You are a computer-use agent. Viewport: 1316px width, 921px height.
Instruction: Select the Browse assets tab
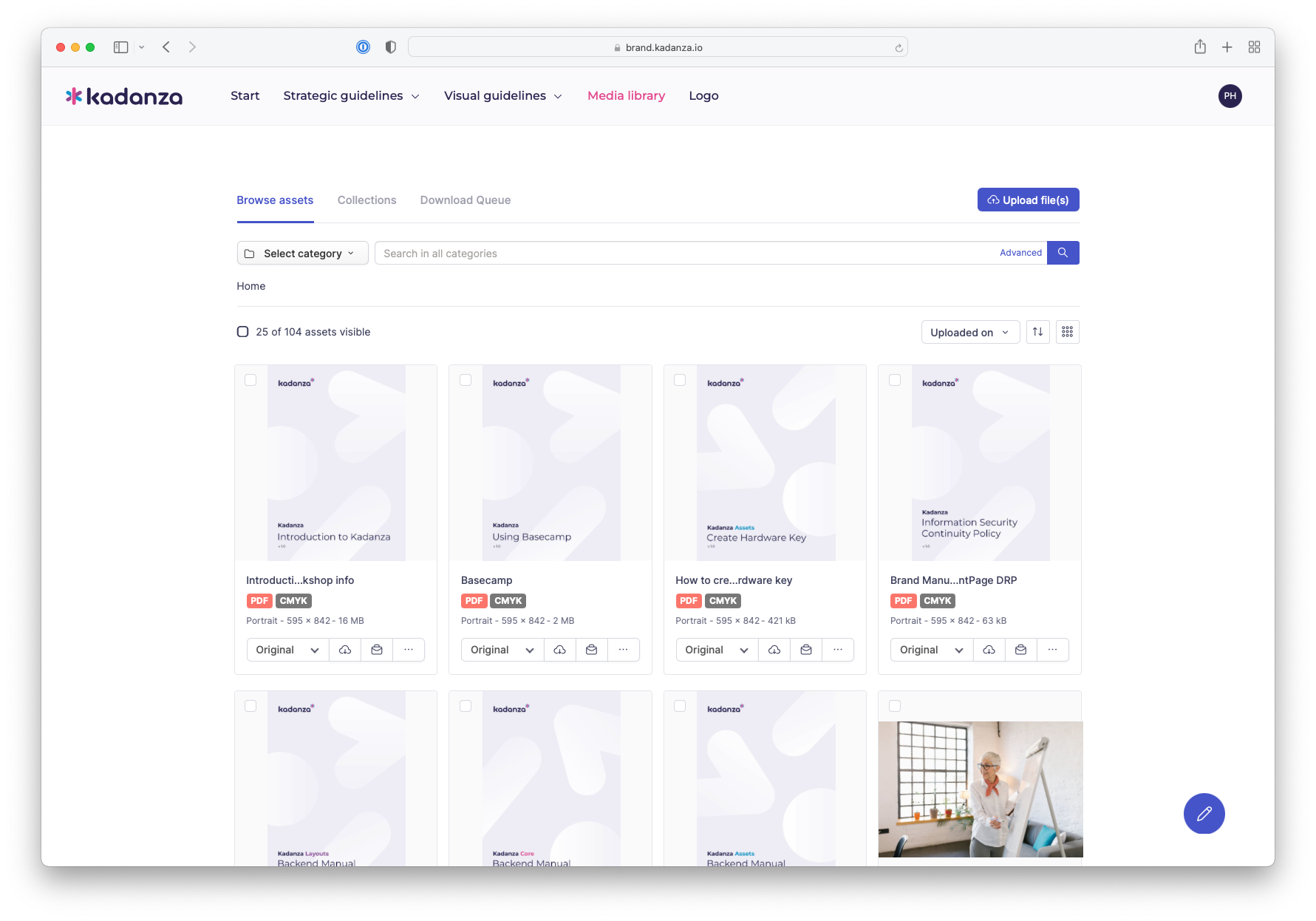coord(275,200)
